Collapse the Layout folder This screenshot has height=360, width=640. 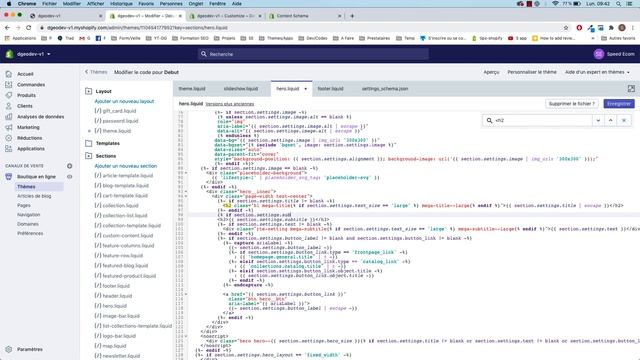(89, 91)
